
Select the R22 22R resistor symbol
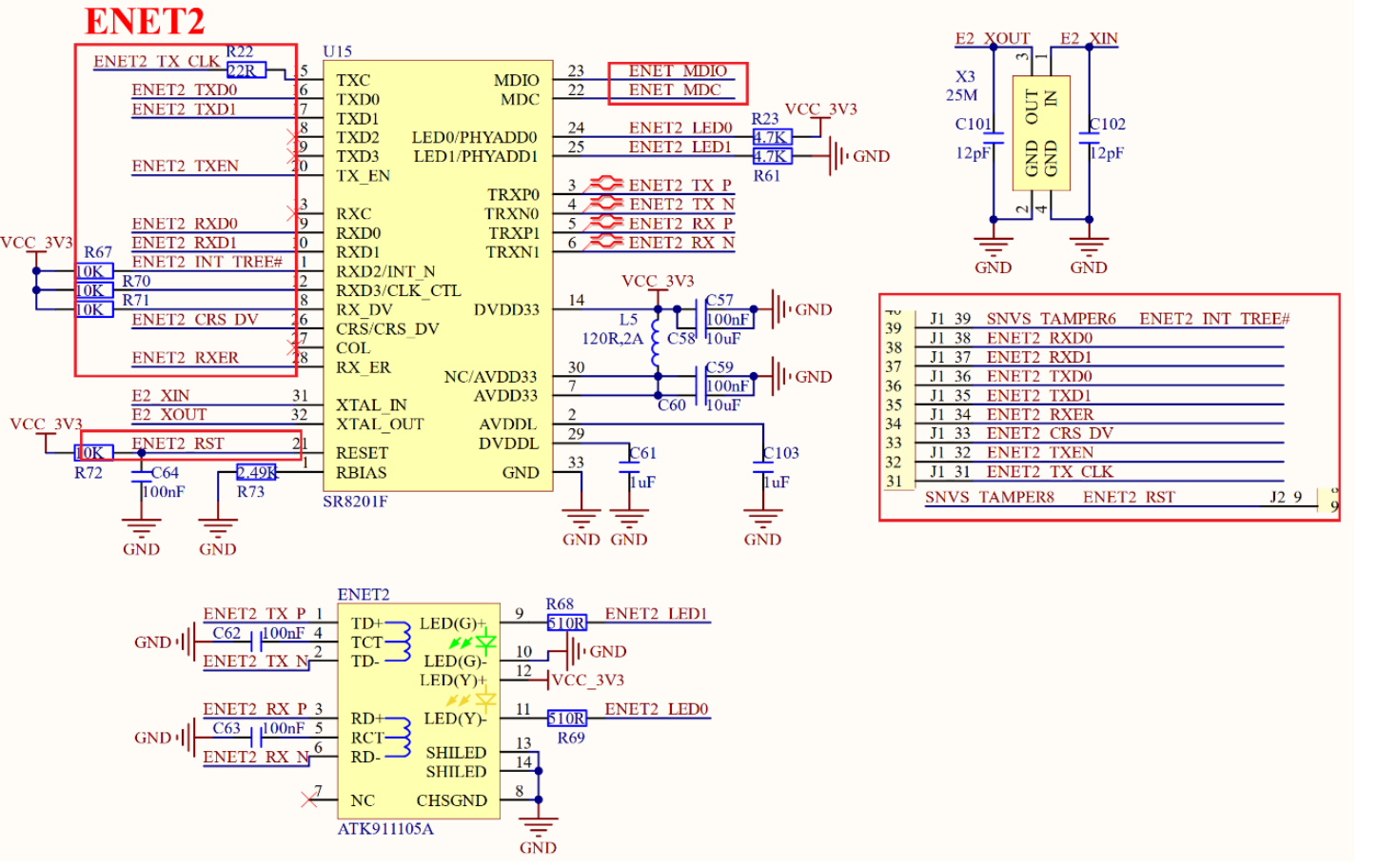(x=246, y=70)
